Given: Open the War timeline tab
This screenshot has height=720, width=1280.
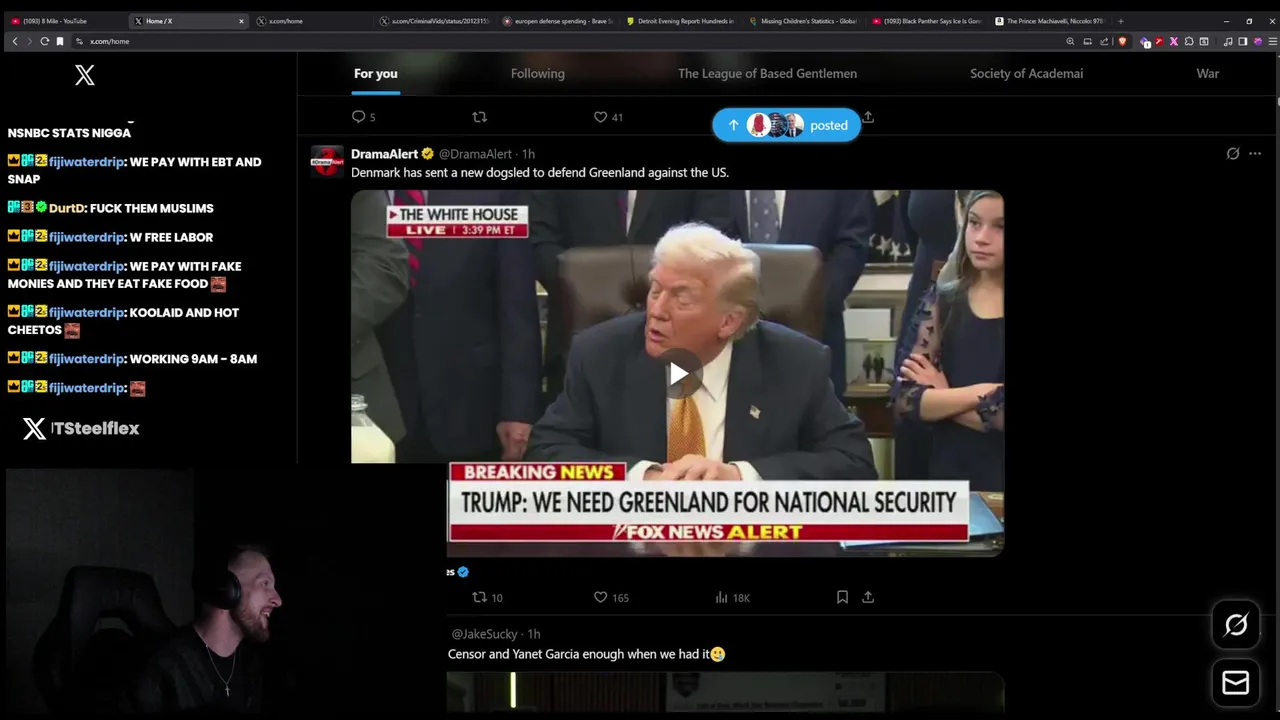Looking at the screenshot, I should click(x=1208, y=73).
